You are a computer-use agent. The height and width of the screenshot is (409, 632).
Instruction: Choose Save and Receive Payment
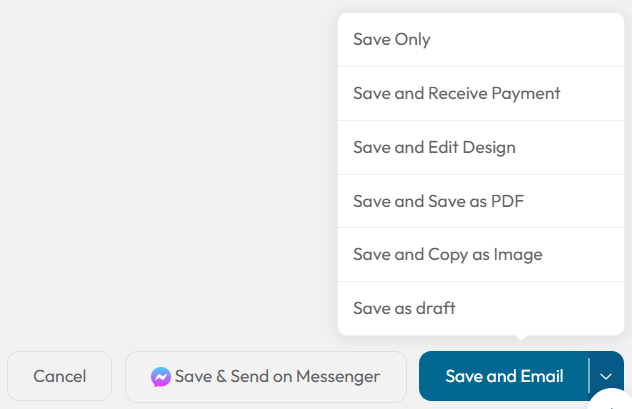tap(481, 93)
